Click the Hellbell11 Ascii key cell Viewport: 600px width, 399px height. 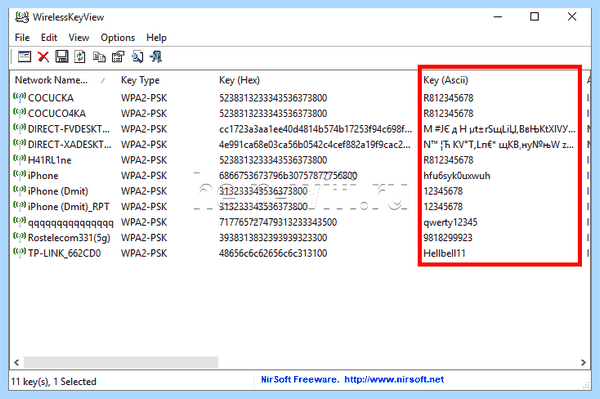pos(444,253)
